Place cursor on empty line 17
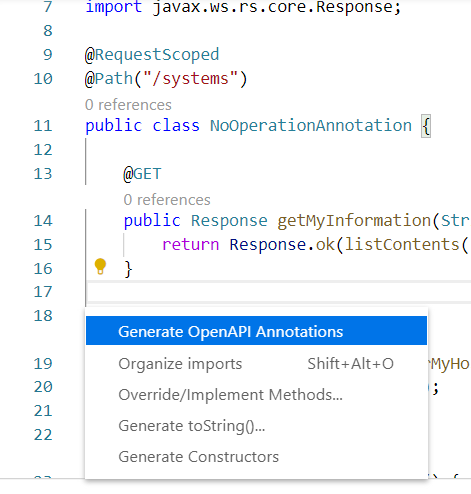The width and height of the screenshot is (471, 494). 279,292
